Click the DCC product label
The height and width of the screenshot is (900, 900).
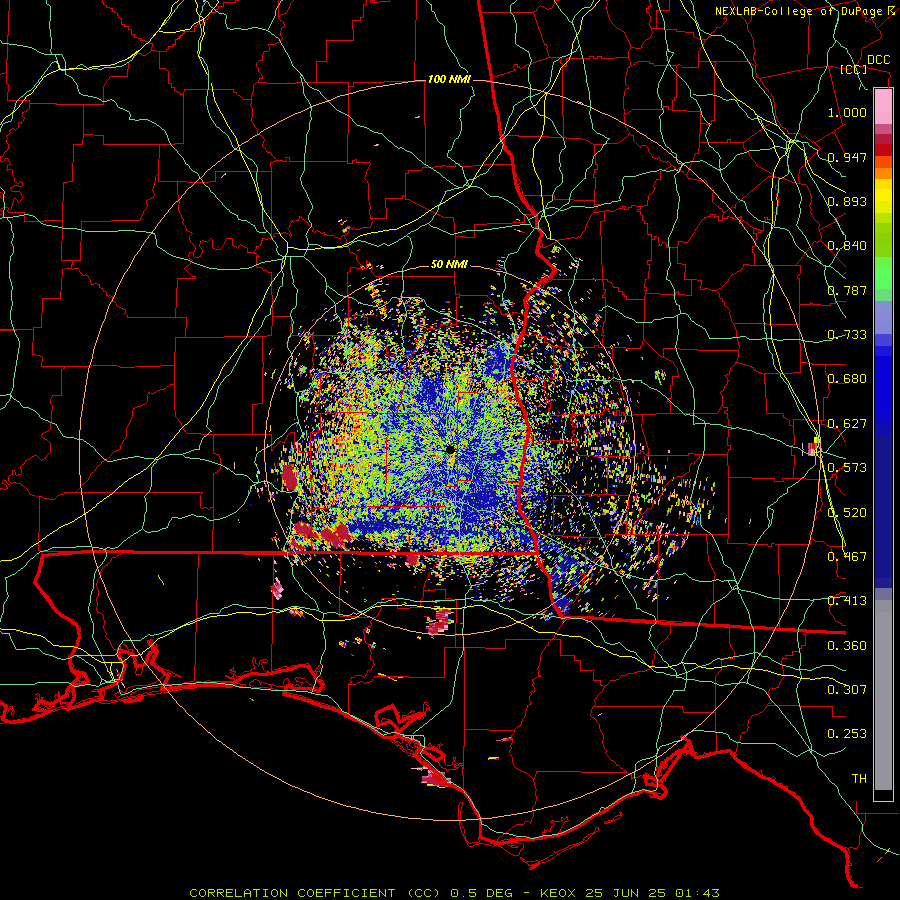tap(878, 60)
